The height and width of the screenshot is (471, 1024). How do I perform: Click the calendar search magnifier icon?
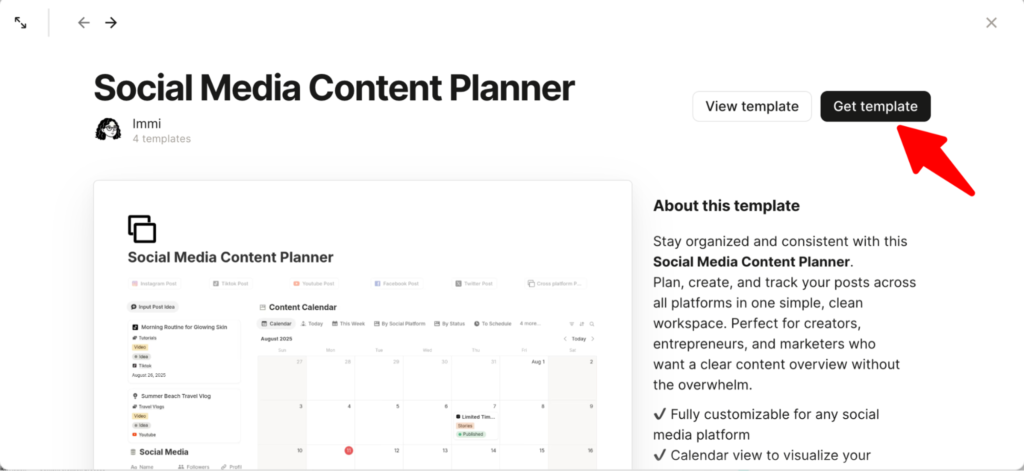coord(591,324)
